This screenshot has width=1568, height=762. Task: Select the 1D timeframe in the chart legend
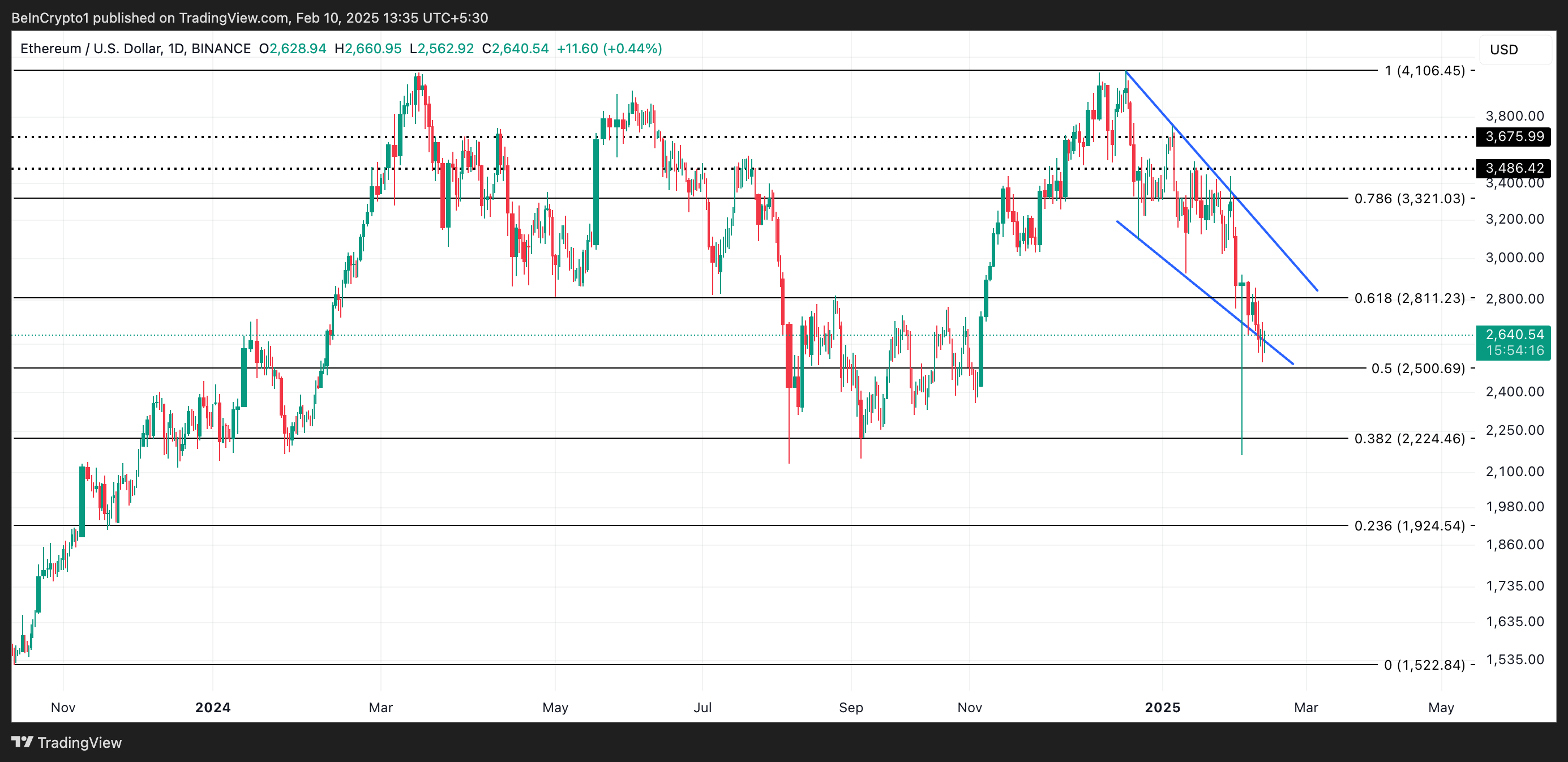coord(175,49)
